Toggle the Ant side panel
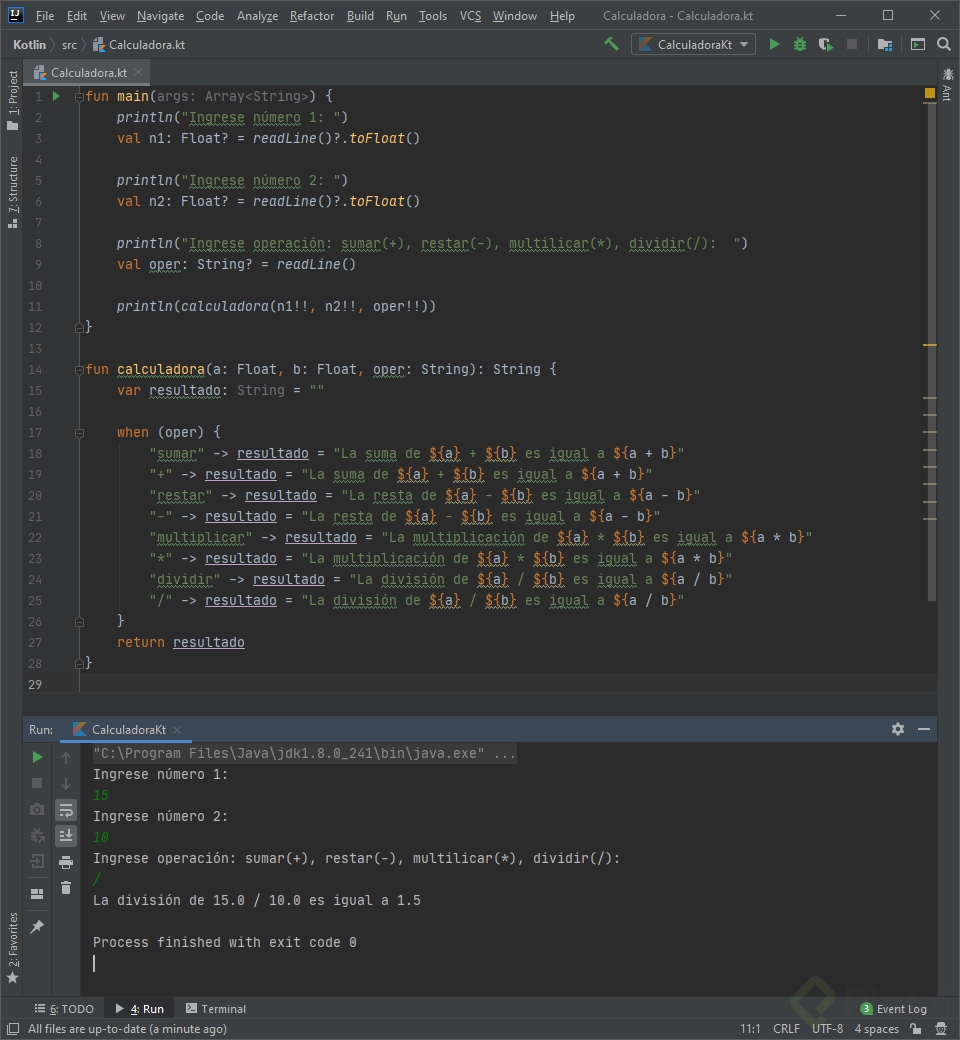960x1040 pixels. tap(947, 84)
